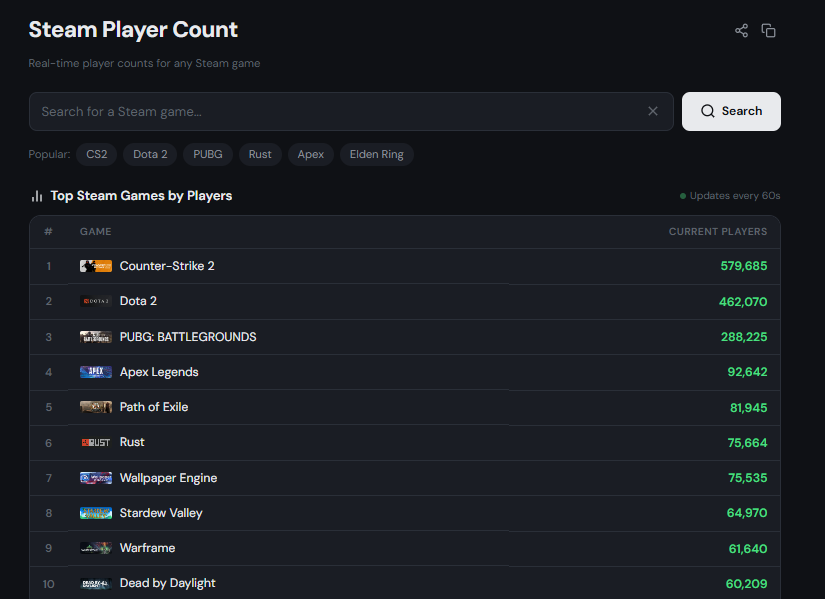Select the PUBG popular chip
Screen dimensions: 825x599
(208, 154)
